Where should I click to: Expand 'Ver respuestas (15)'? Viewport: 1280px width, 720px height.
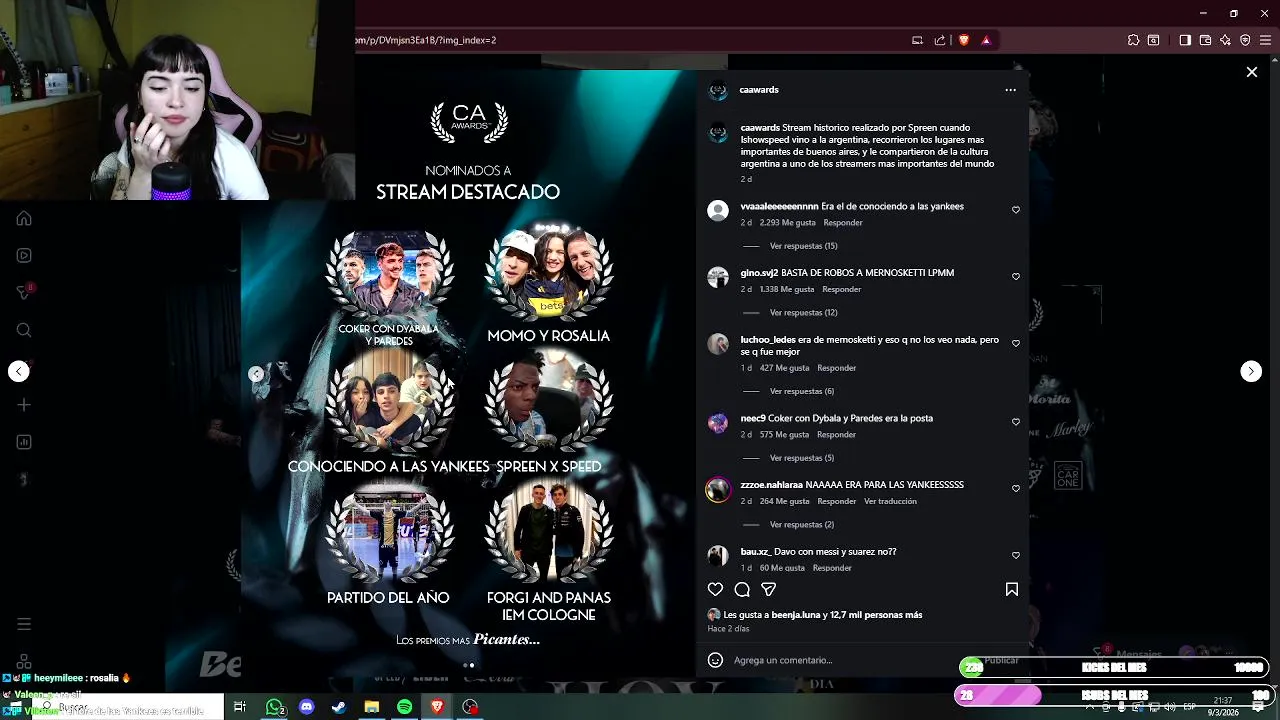[803, 246]
